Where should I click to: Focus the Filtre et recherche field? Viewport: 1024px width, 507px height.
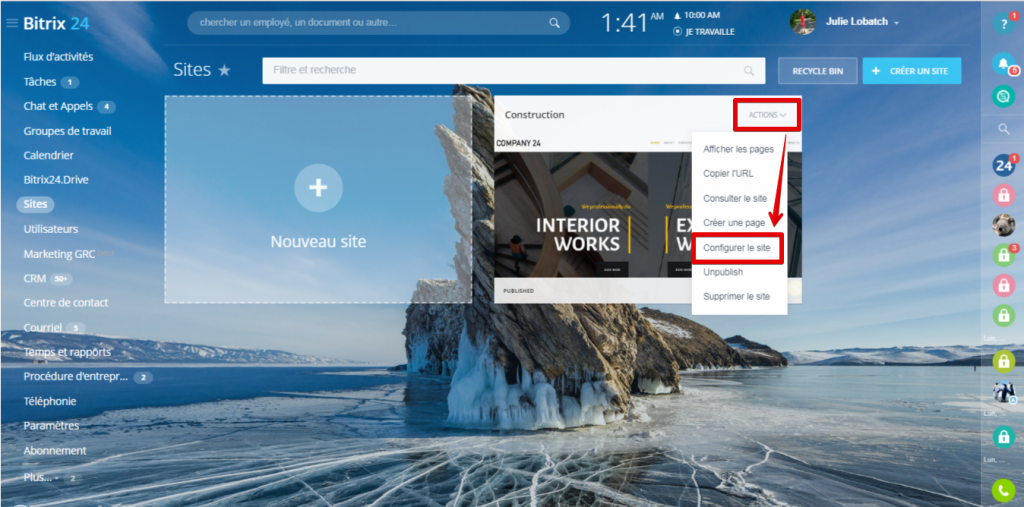coord(513,71)
